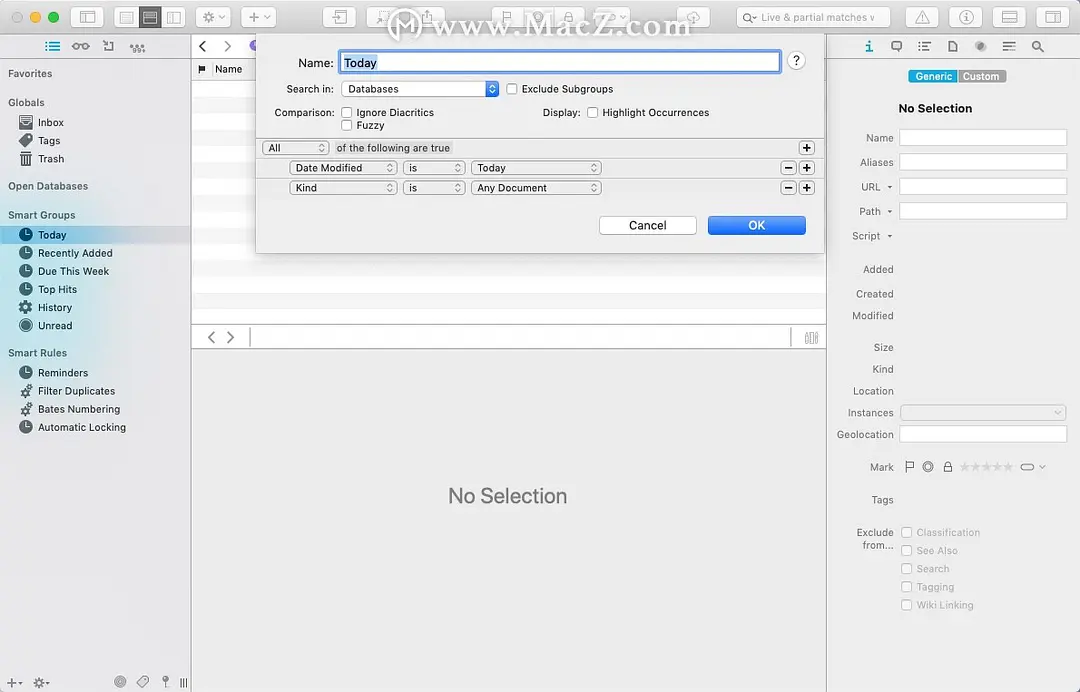Viewport: 1080px width, 692px height.
Task: Click the cloud sync toolbar icon
Action: tap(693, 17)
